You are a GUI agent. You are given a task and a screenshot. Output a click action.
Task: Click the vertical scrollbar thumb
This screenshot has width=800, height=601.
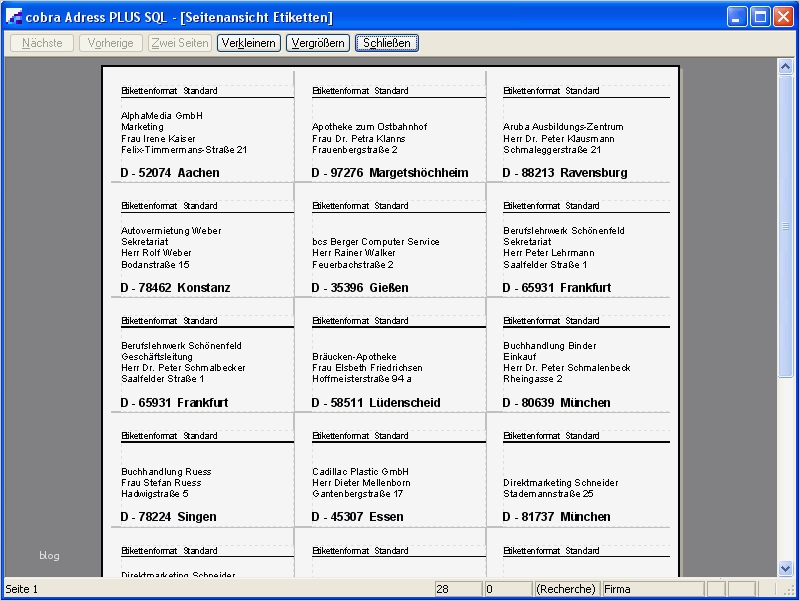click(x=785, y=226)
